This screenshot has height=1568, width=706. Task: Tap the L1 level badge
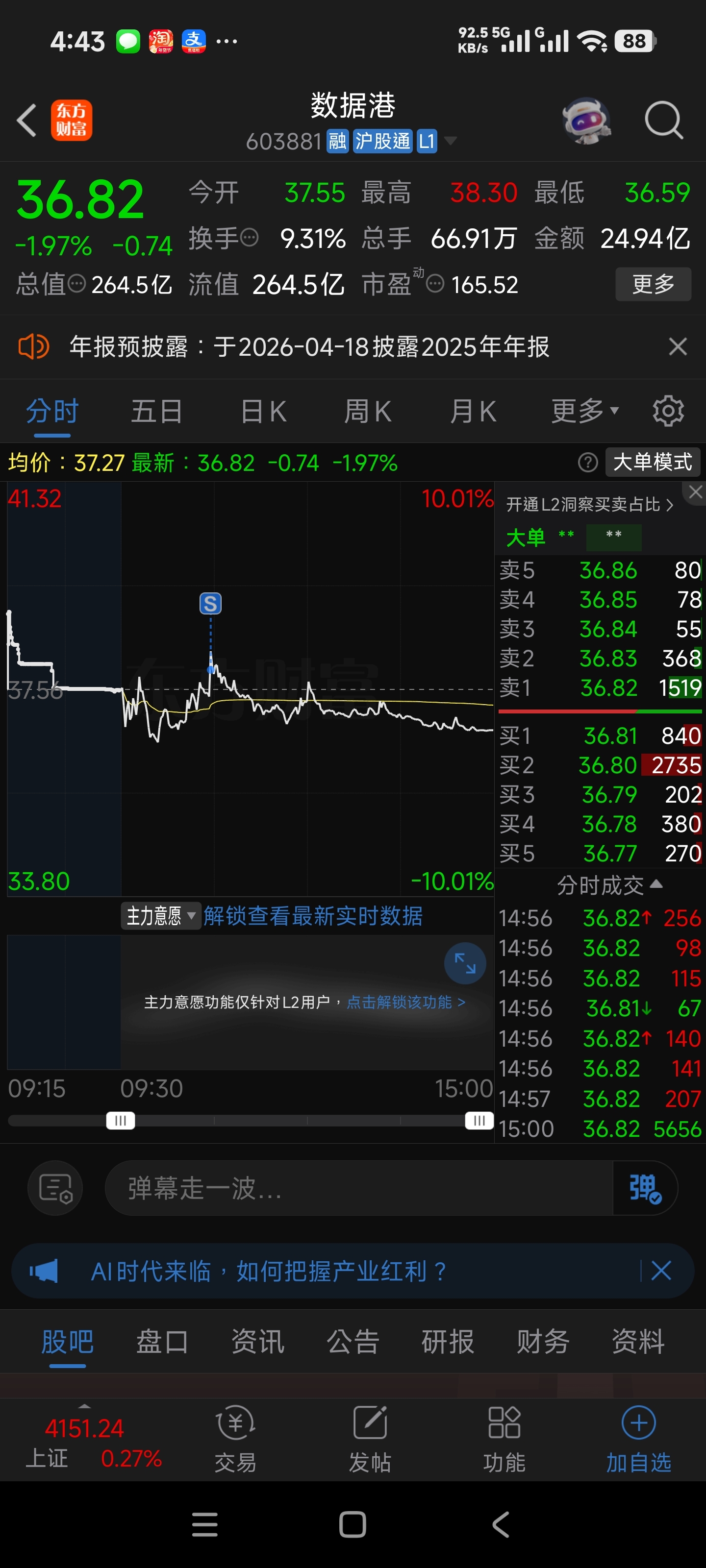[x=427, y=142]
